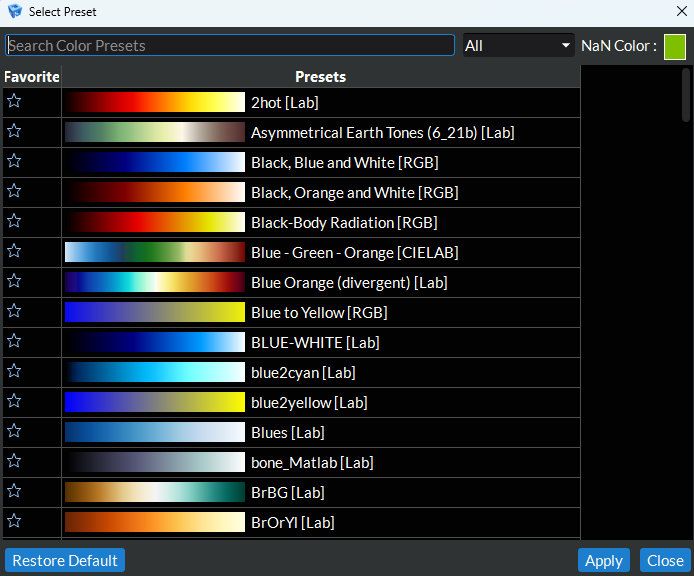The width and height of the screenshot is (694, 576).
Task: Sort by the Presets column header
Action: pyautogui.click(x=321, y=77)
